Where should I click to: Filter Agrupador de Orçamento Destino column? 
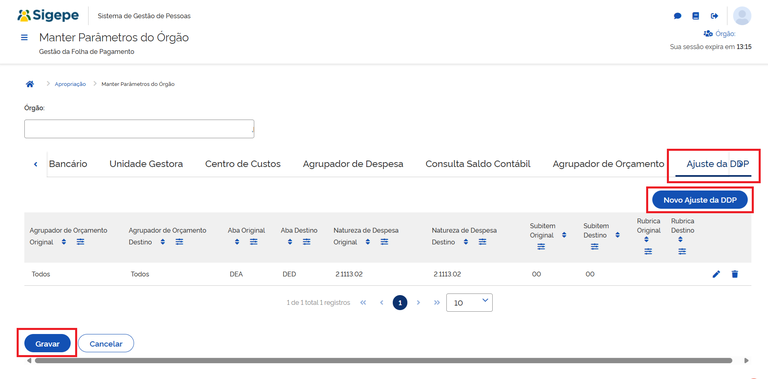[x=180, y=242]
